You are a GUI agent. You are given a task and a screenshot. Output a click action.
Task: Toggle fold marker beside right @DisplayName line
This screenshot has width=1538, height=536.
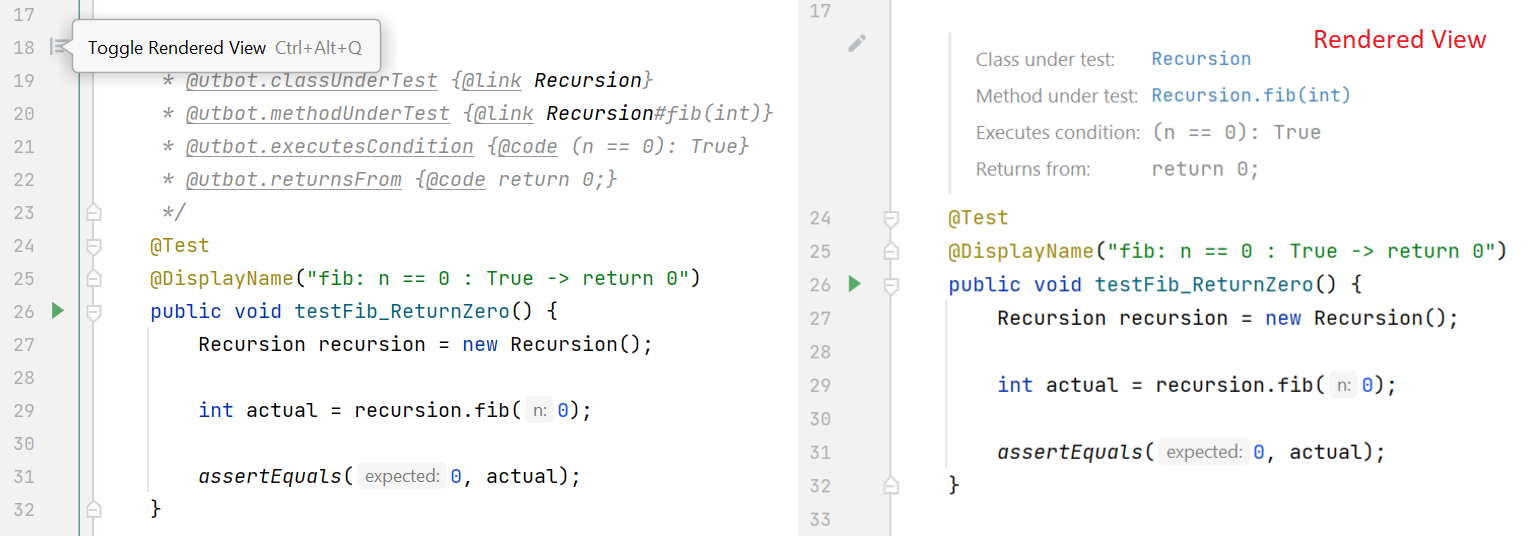click(x=891, y=251)
